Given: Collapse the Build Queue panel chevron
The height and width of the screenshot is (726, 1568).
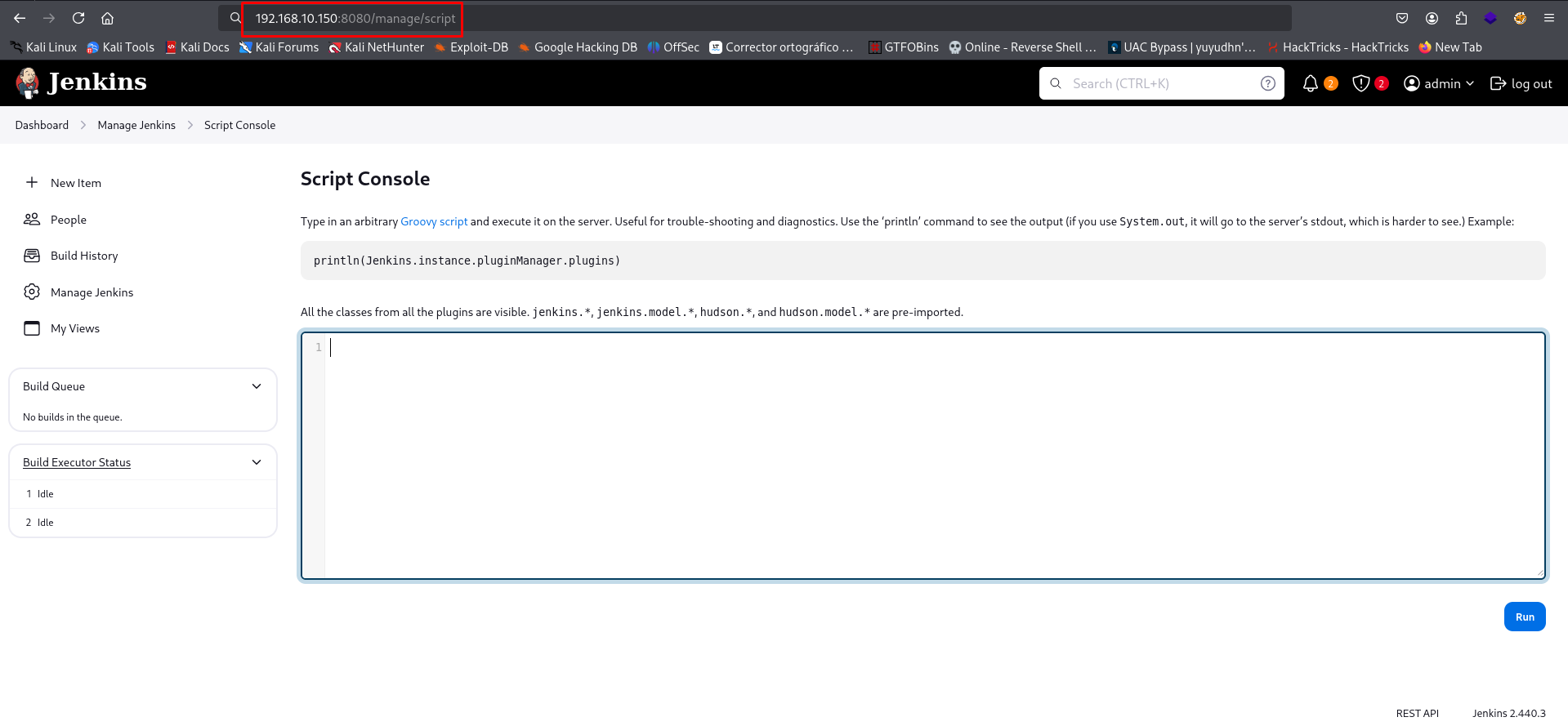Looking at the screenshot, I should pyautogui.click(x=257, y=386).
